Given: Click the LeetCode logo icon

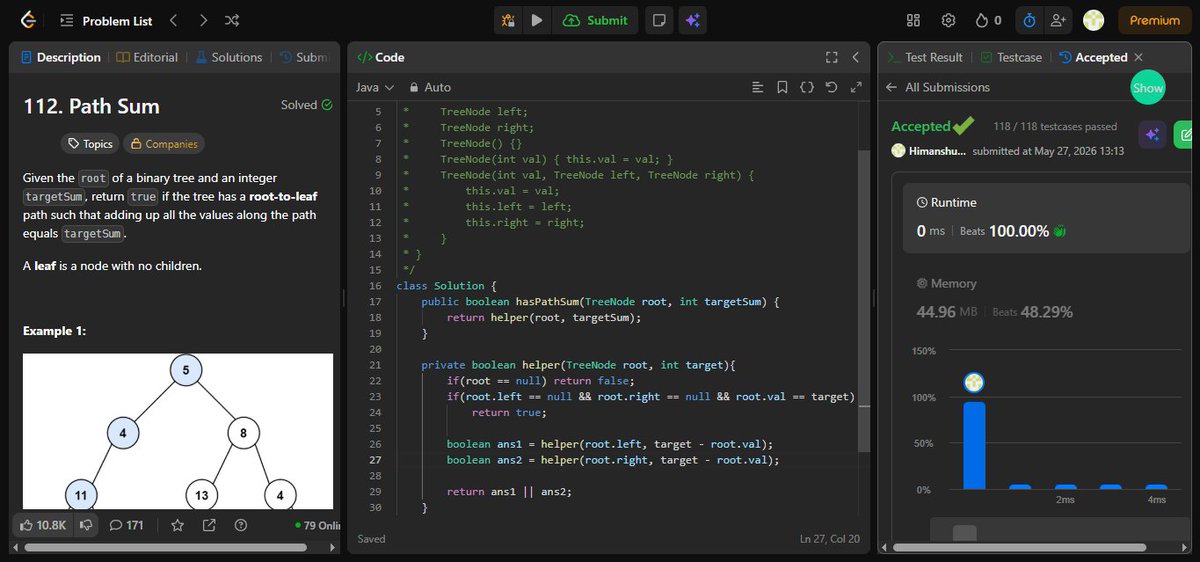Looking at the screenshot, I should point(26,20).
